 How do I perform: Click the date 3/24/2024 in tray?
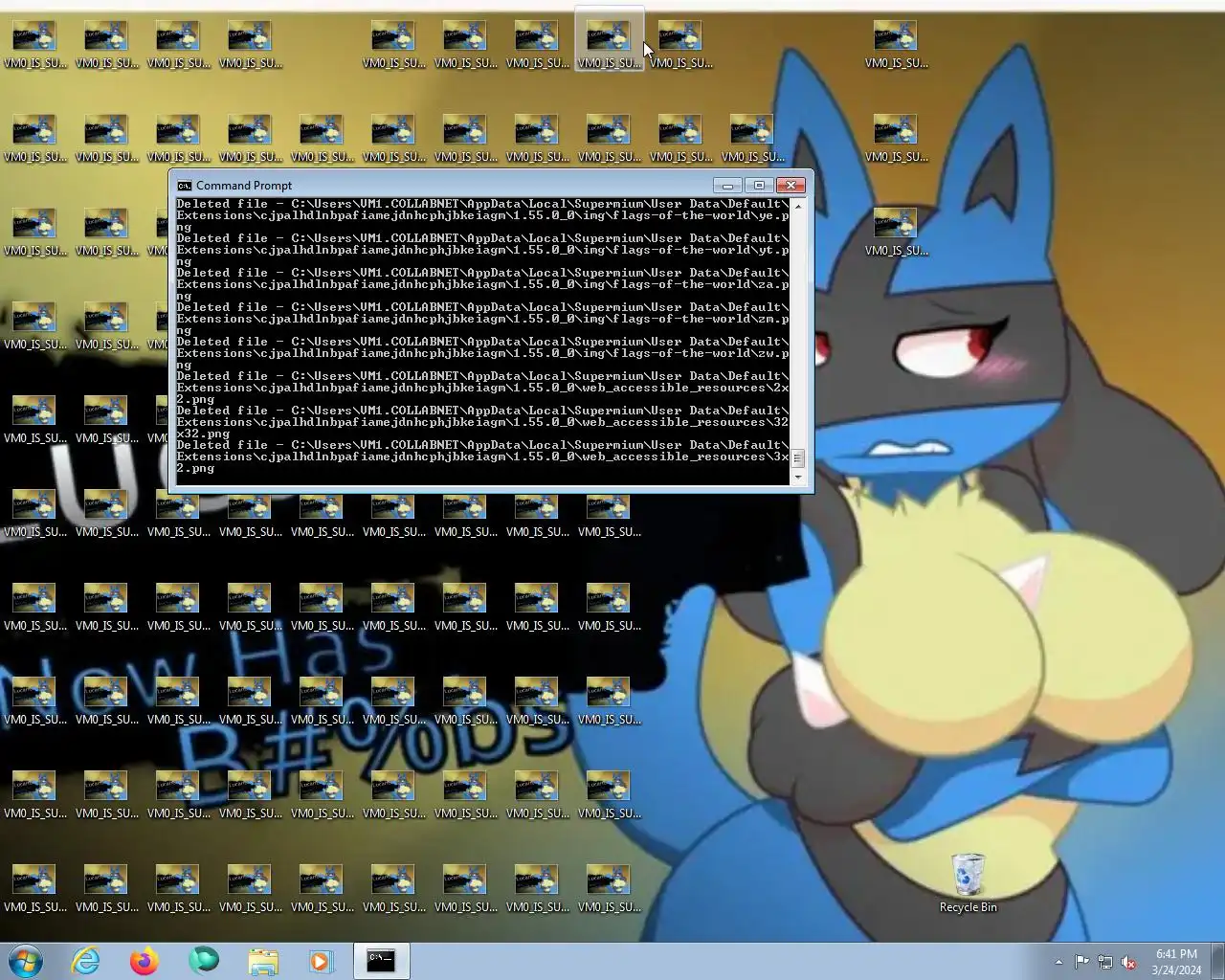tap(1176, 969)
